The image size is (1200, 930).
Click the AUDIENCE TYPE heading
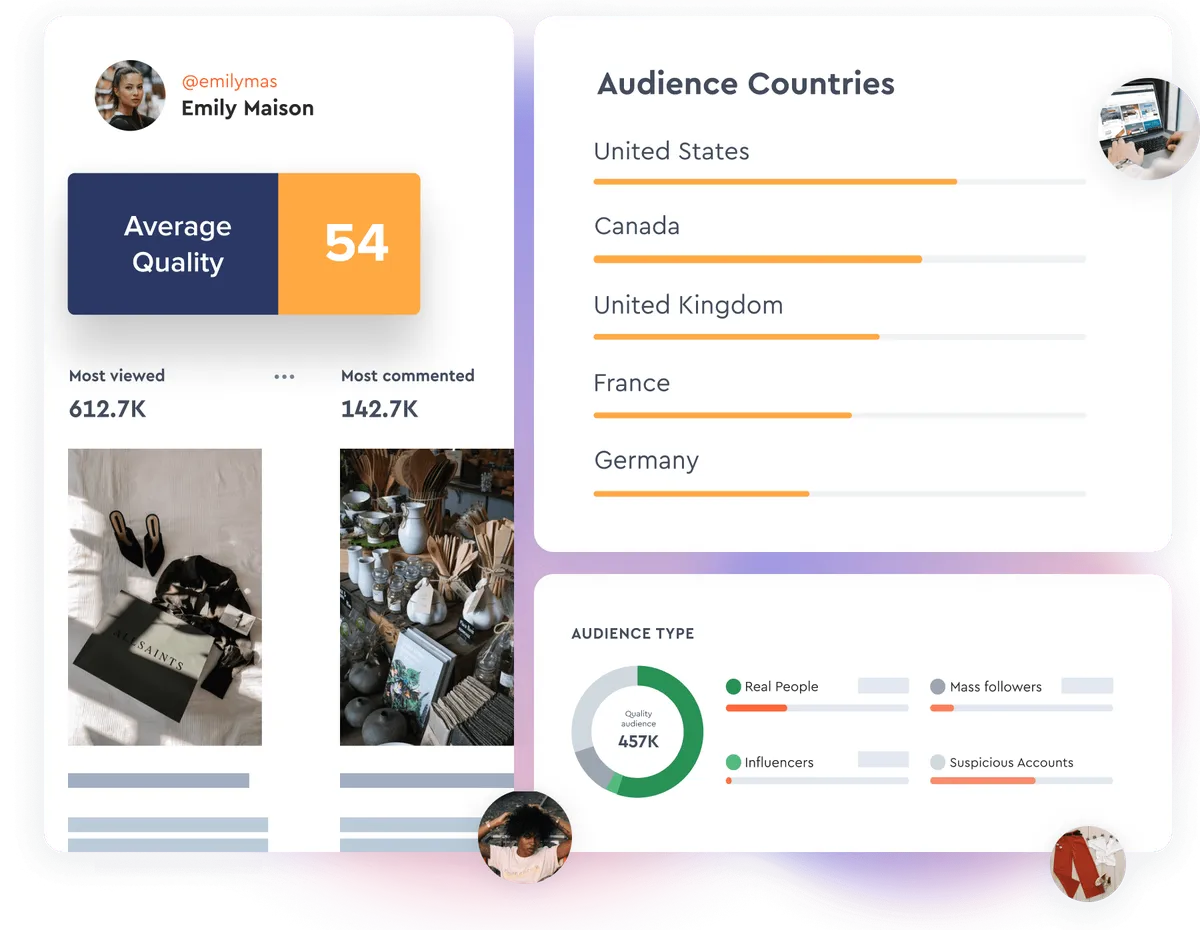632,634
